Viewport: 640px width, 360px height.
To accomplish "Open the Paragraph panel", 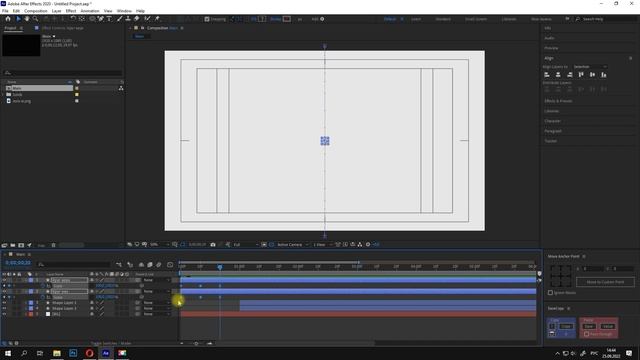I will pos(553,131).
